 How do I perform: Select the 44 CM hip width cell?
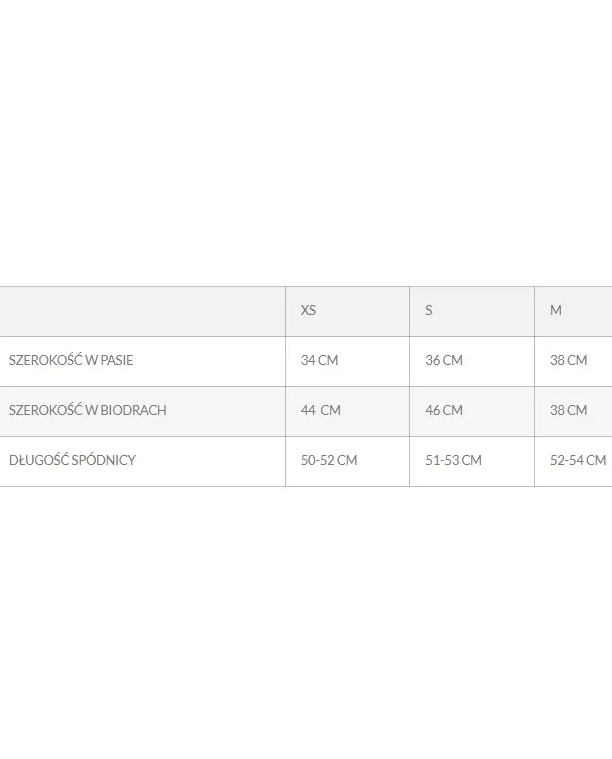click(321, 410)
